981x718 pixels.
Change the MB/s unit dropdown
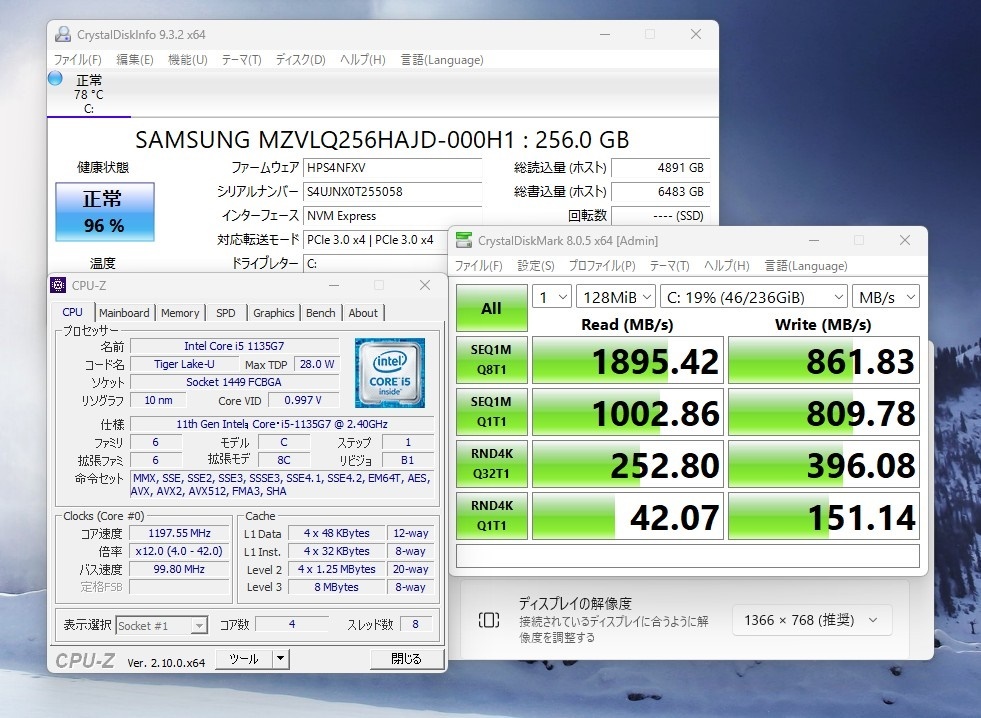[886, 297]
